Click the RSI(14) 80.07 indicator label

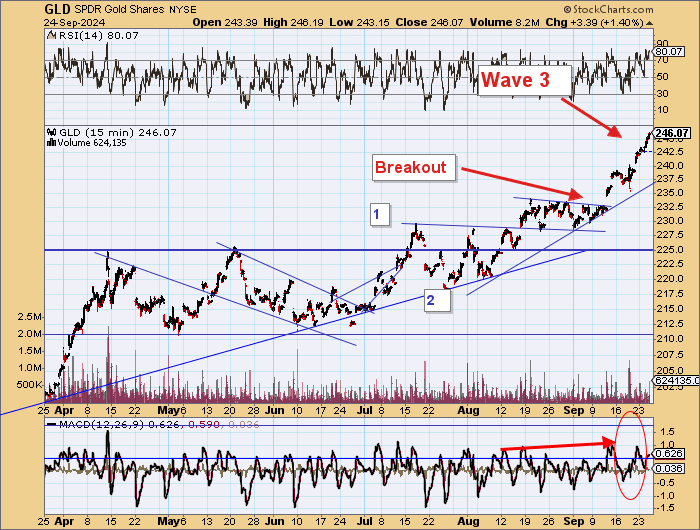pos(98,35)
